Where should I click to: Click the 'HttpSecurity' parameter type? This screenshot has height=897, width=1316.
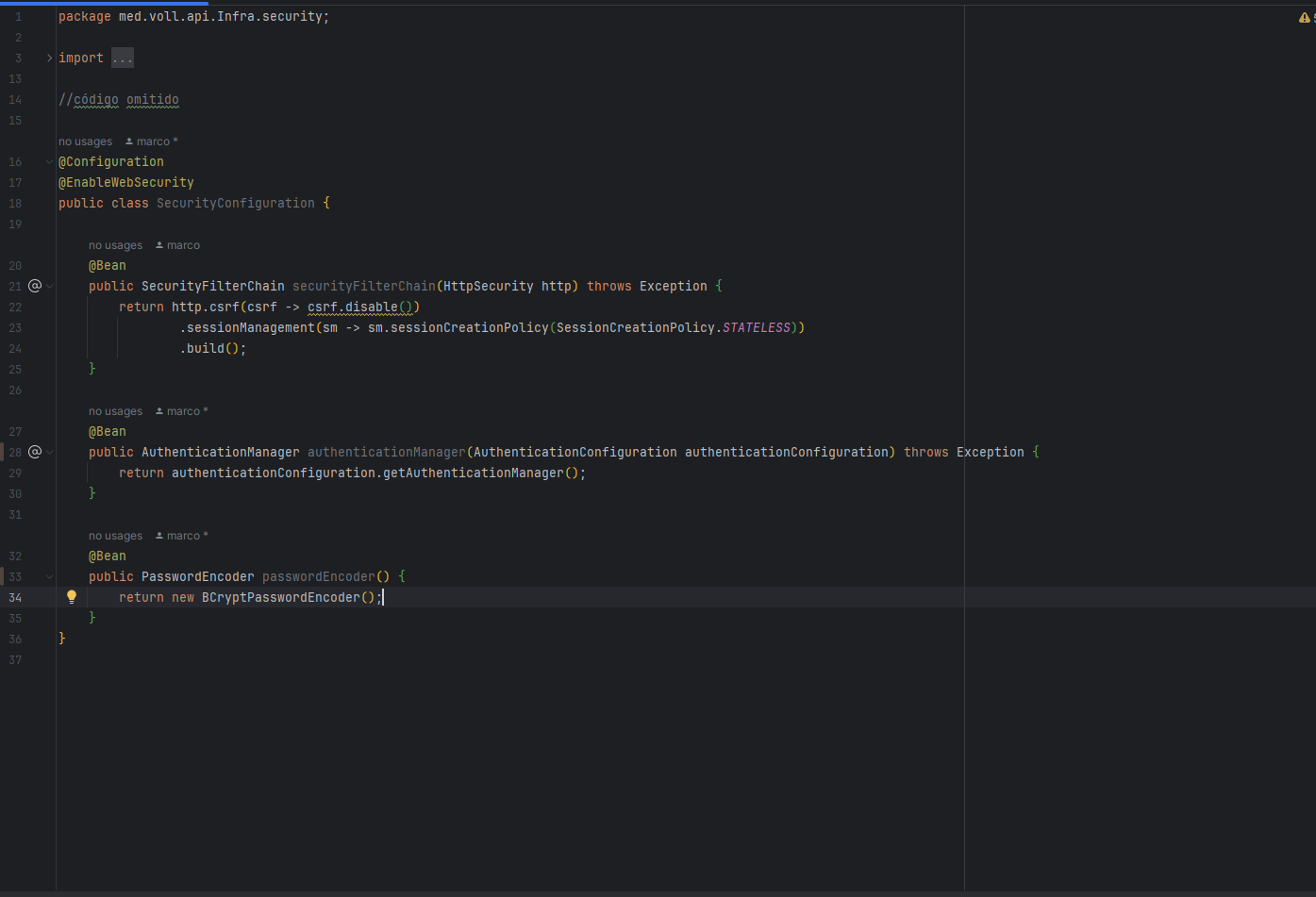[x=489, y=286]
